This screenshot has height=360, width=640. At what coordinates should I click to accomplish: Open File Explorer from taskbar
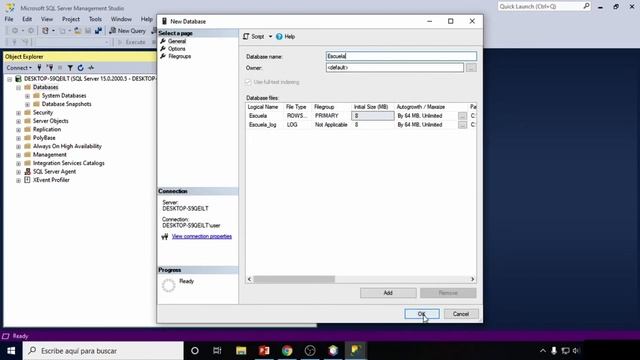pyautogui.click(x=241, y=351)
